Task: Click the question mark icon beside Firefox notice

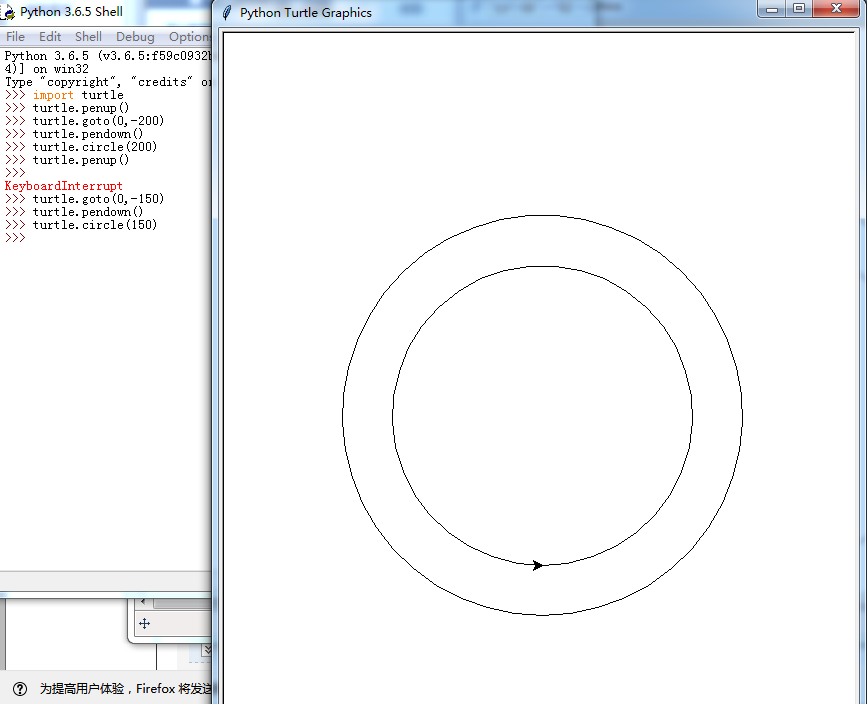Action: tap(20, 688)
